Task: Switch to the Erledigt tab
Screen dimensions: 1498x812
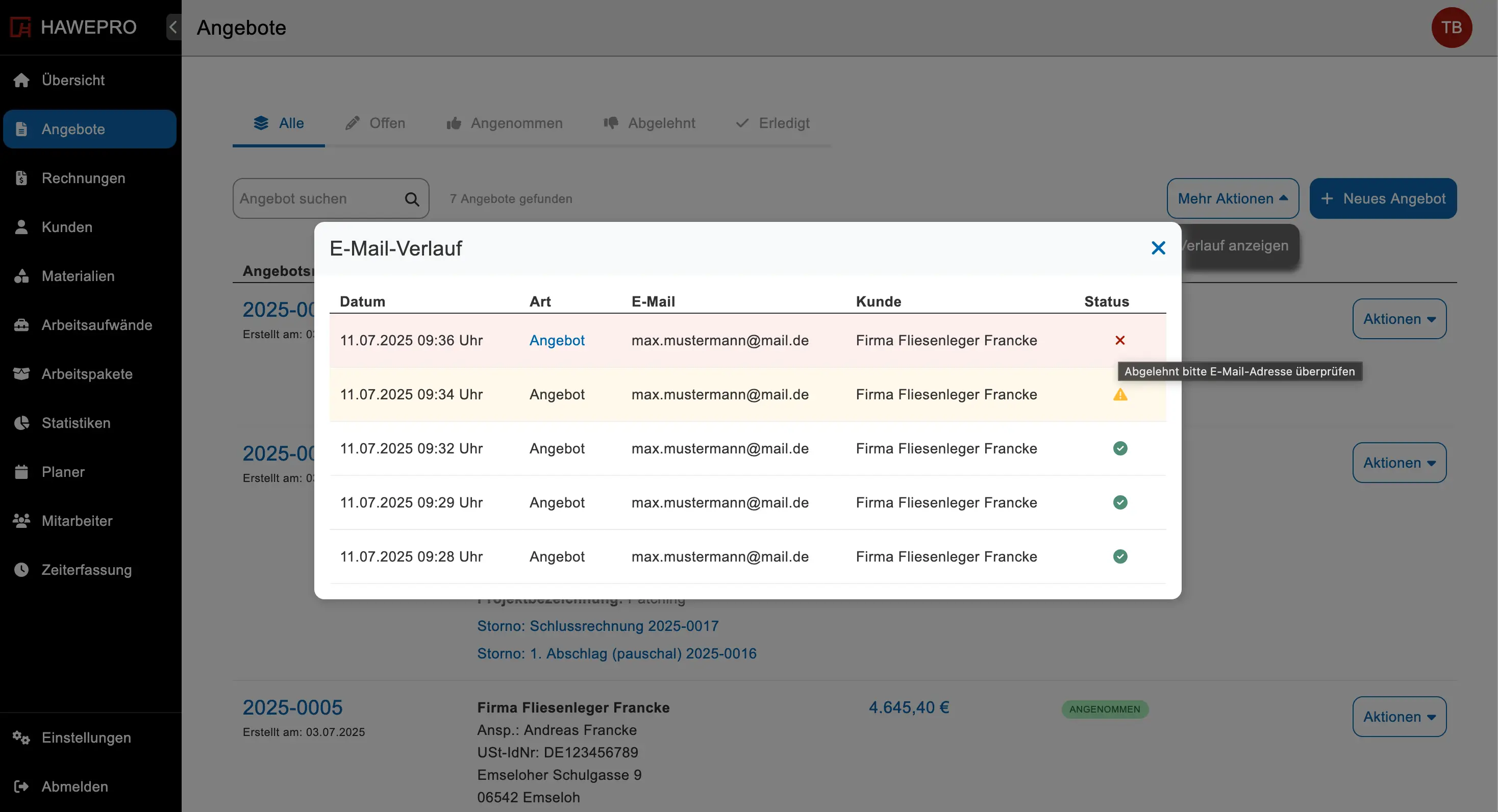Action: pos(772,123)
